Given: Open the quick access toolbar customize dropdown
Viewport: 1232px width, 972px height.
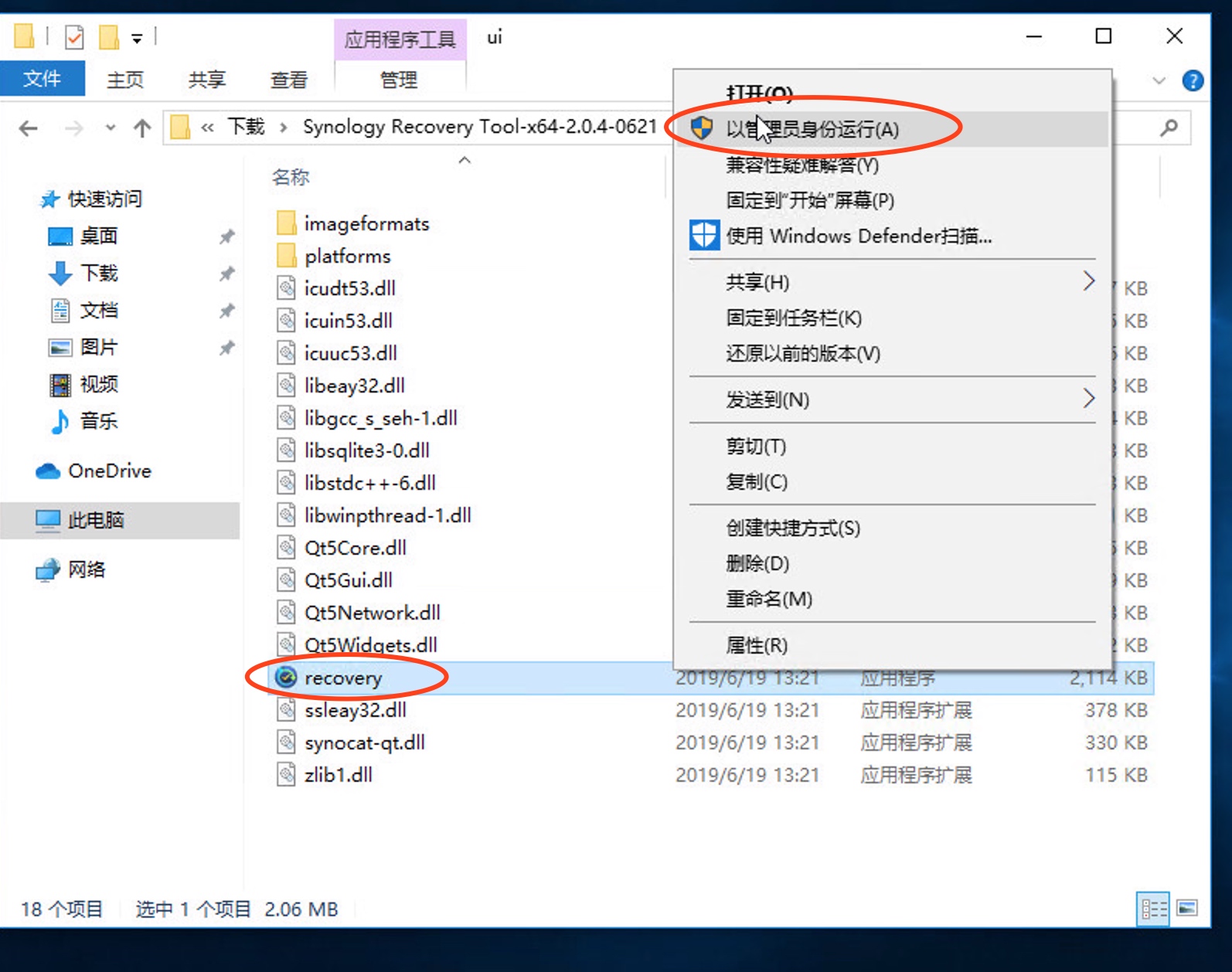Looking at the screenshot, I should pos(137,37).
